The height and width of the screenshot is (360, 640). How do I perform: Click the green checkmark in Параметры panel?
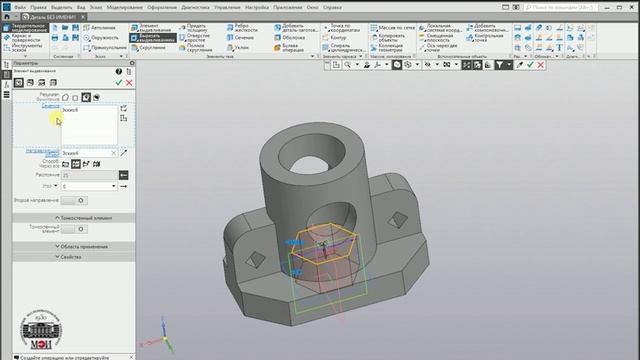pos(119,83)
